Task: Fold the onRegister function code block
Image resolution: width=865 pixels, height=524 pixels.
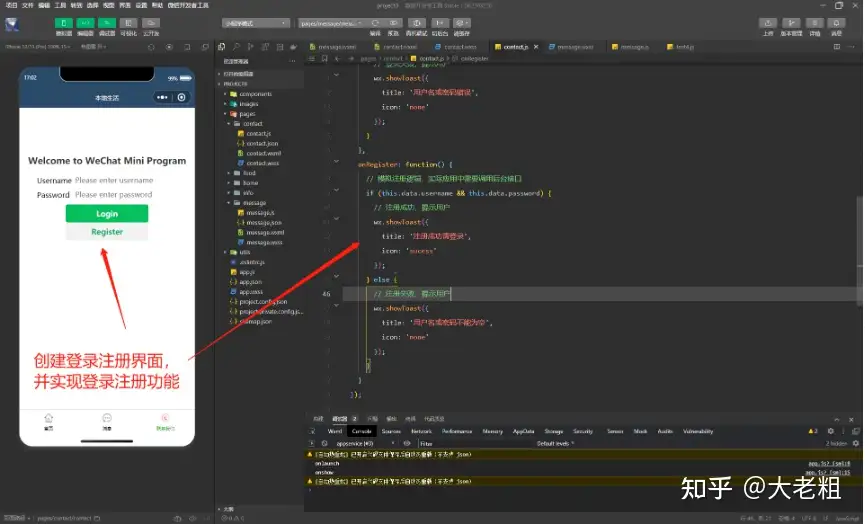Action: (x=336, y=161)
